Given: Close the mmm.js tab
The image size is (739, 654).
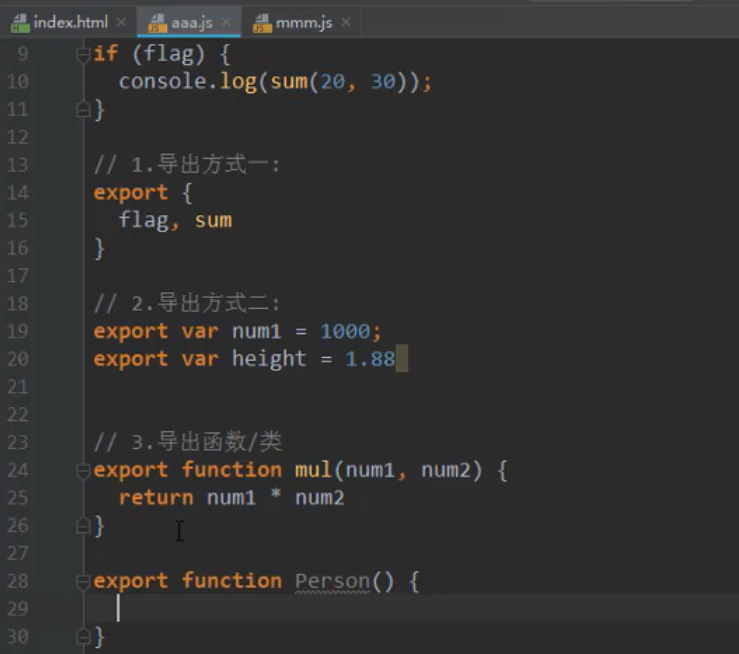Looking at the screenshot, I should (x=346, y=22).
